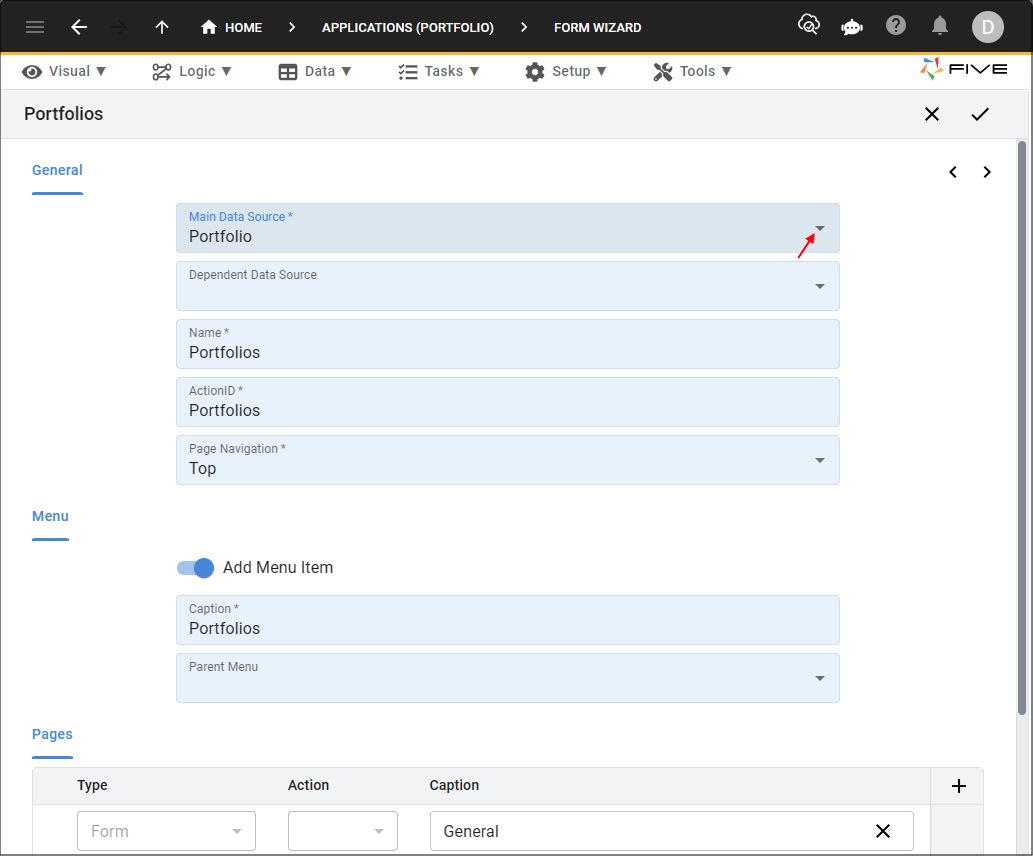Open the Logic menu
This screenshot has width=1033, height=856.
point(192,71)
